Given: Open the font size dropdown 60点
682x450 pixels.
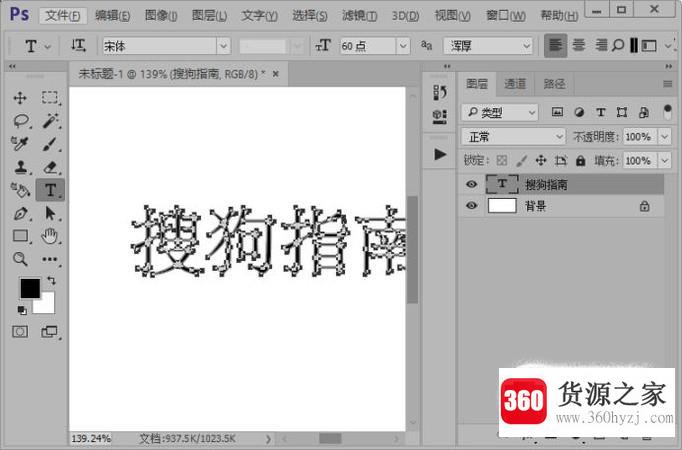Looking at the screenshot, I should click(x=403, y=46).
